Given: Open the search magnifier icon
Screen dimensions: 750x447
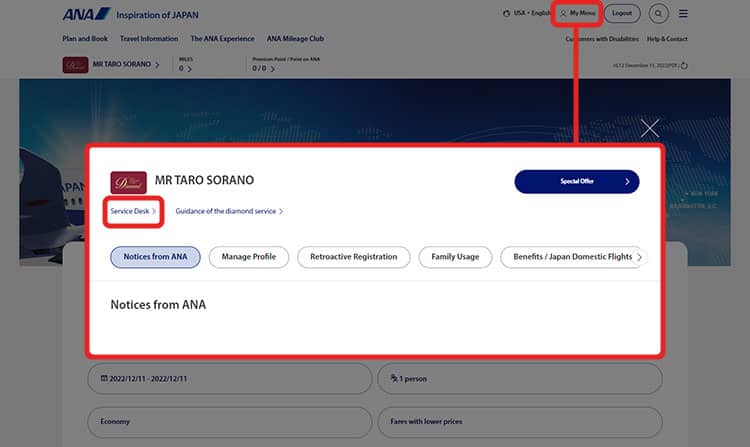Looking at the screenshot, I should [x=658, y=14].
